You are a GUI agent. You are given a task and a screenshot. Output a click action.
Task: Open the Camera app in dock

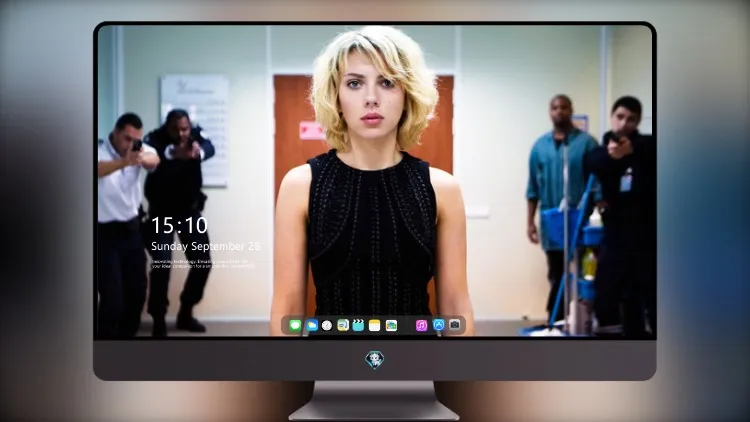[x=455, y=325]
